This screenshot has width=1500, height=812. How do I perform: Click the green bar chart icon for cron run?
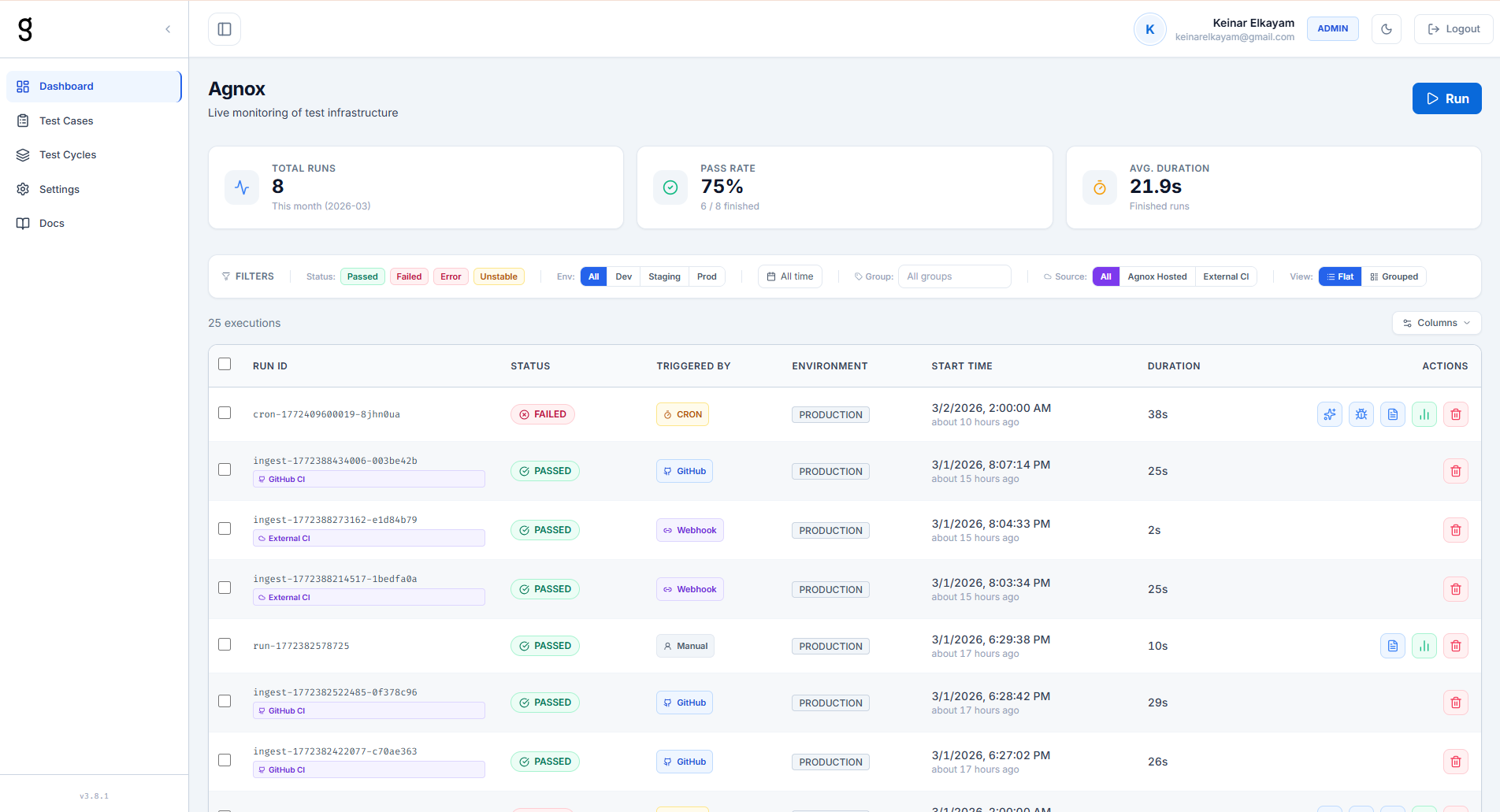pyautogui.click(x=1424, y=414)
